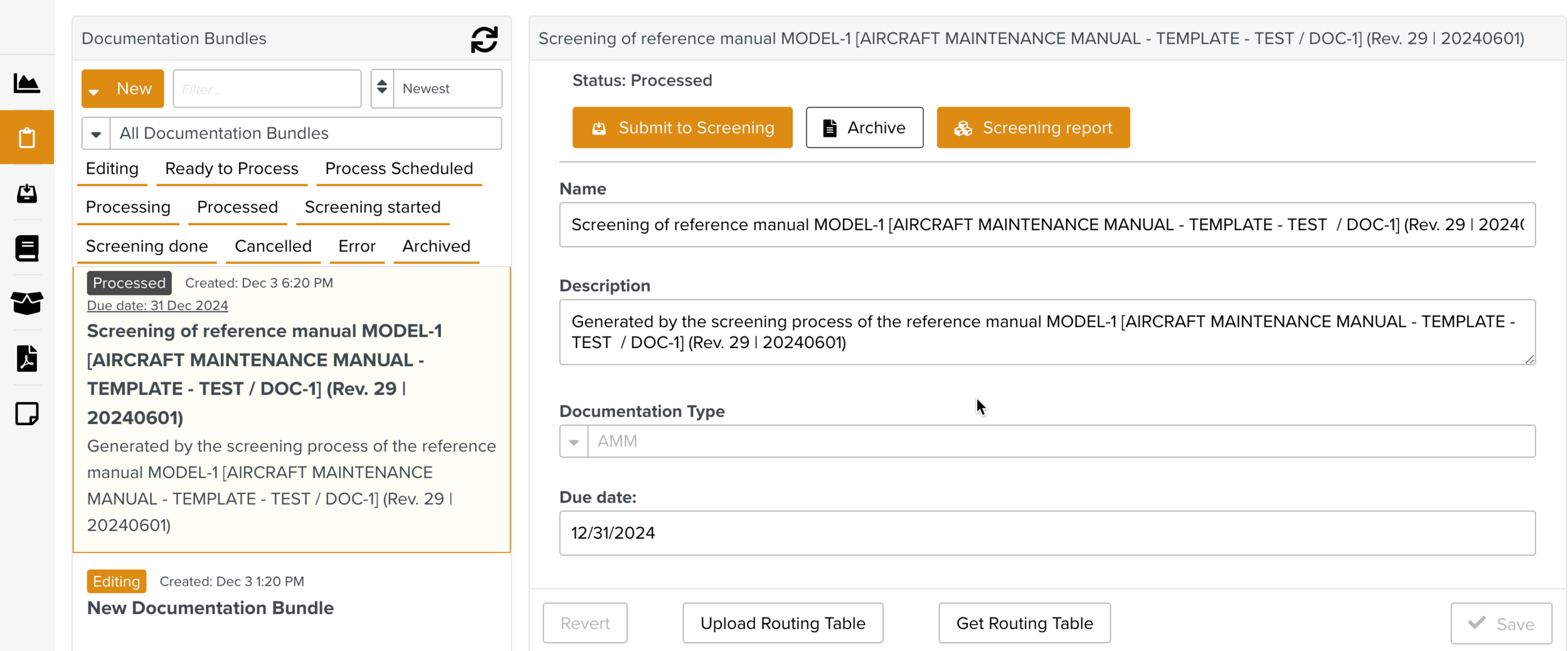Open the All Documentation Bundles dropdown

click(292, 133)
